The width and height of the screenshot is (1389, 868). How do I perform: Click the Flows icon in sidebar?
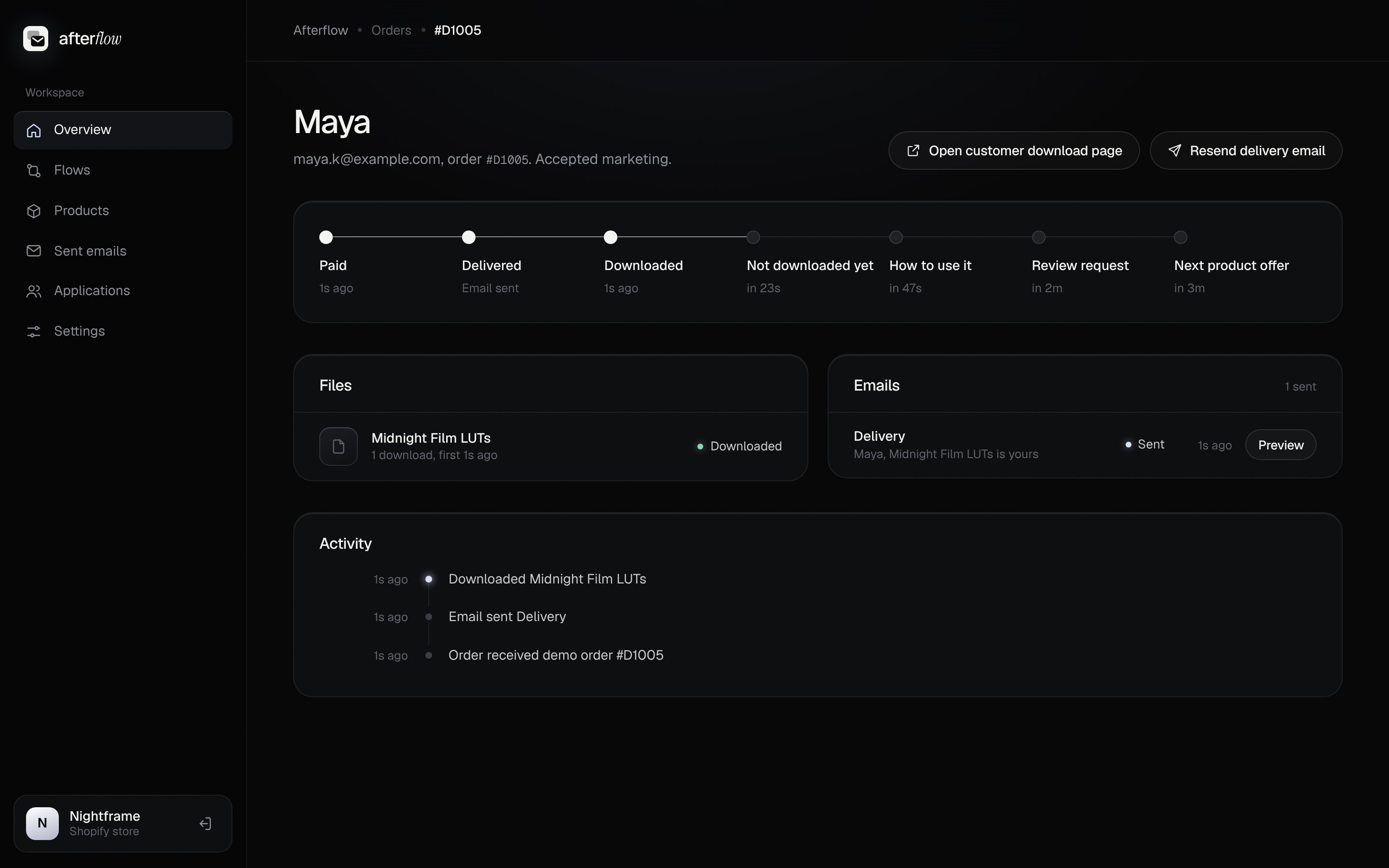click(x=34, y=171)
